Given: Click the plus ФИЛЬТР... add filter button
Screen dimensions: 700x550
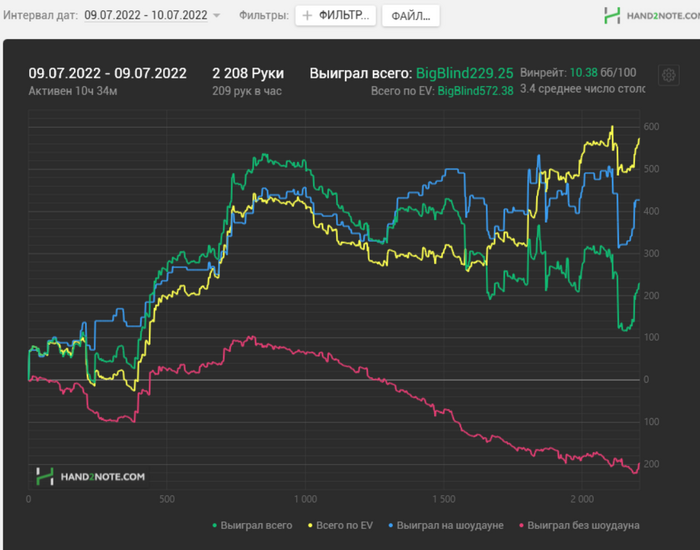Looking at the screenshot, I should (x=335, y=16).
